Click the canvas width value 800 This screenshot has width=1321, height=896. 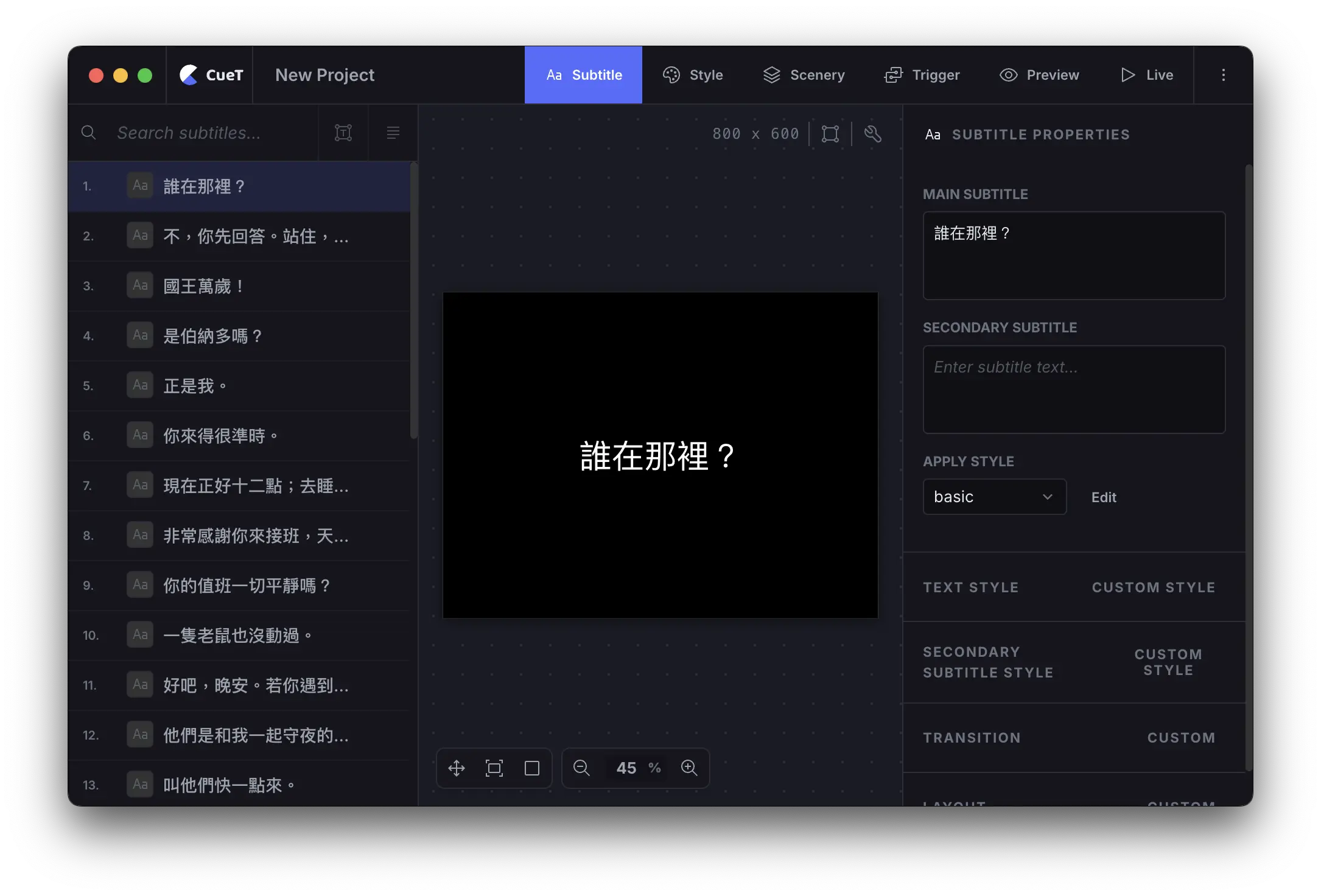727,134
